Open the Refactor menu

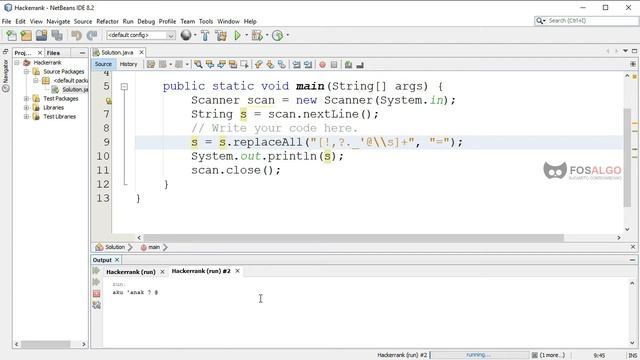tap(107, 21)
